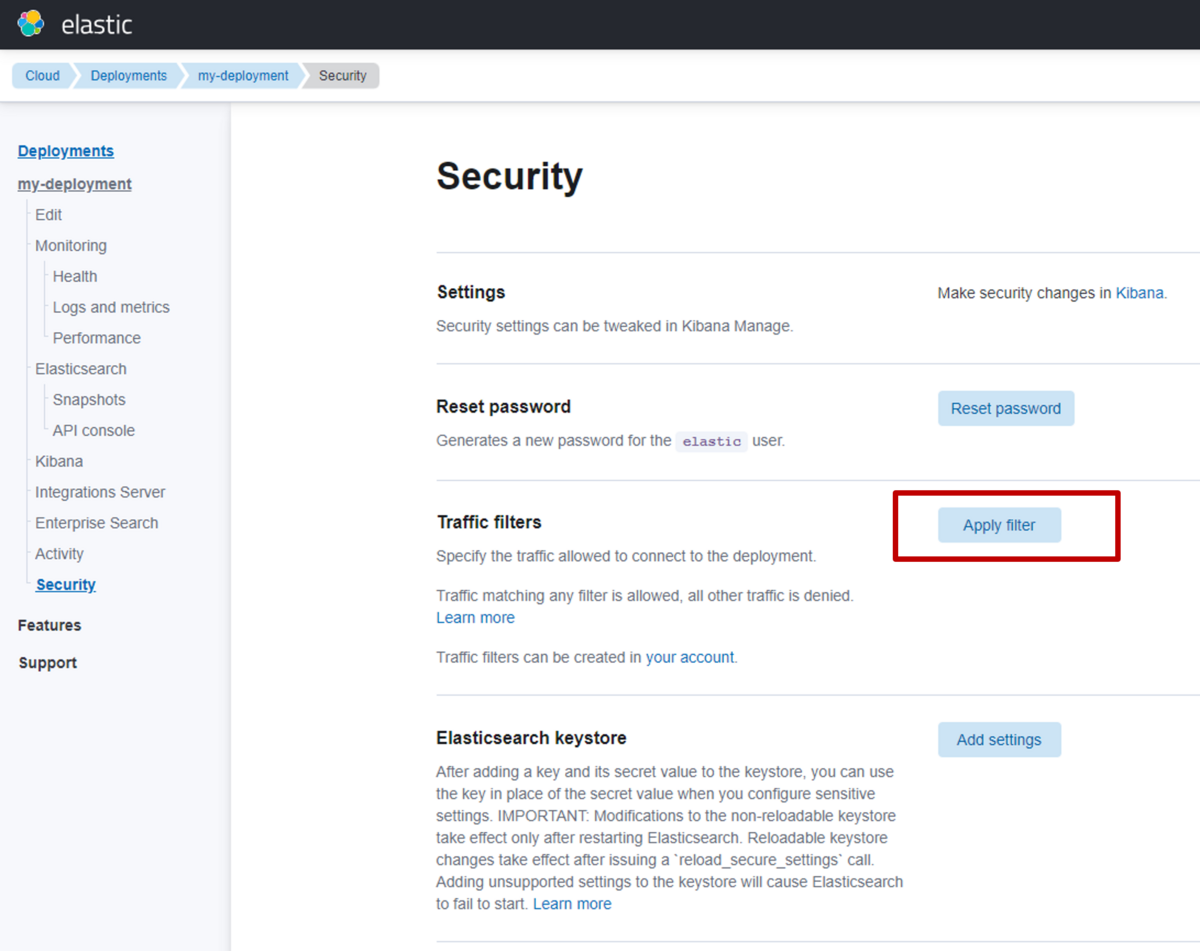Click the Reset password button
The width and height of the screenshot is (1200, 951).
1006,408
